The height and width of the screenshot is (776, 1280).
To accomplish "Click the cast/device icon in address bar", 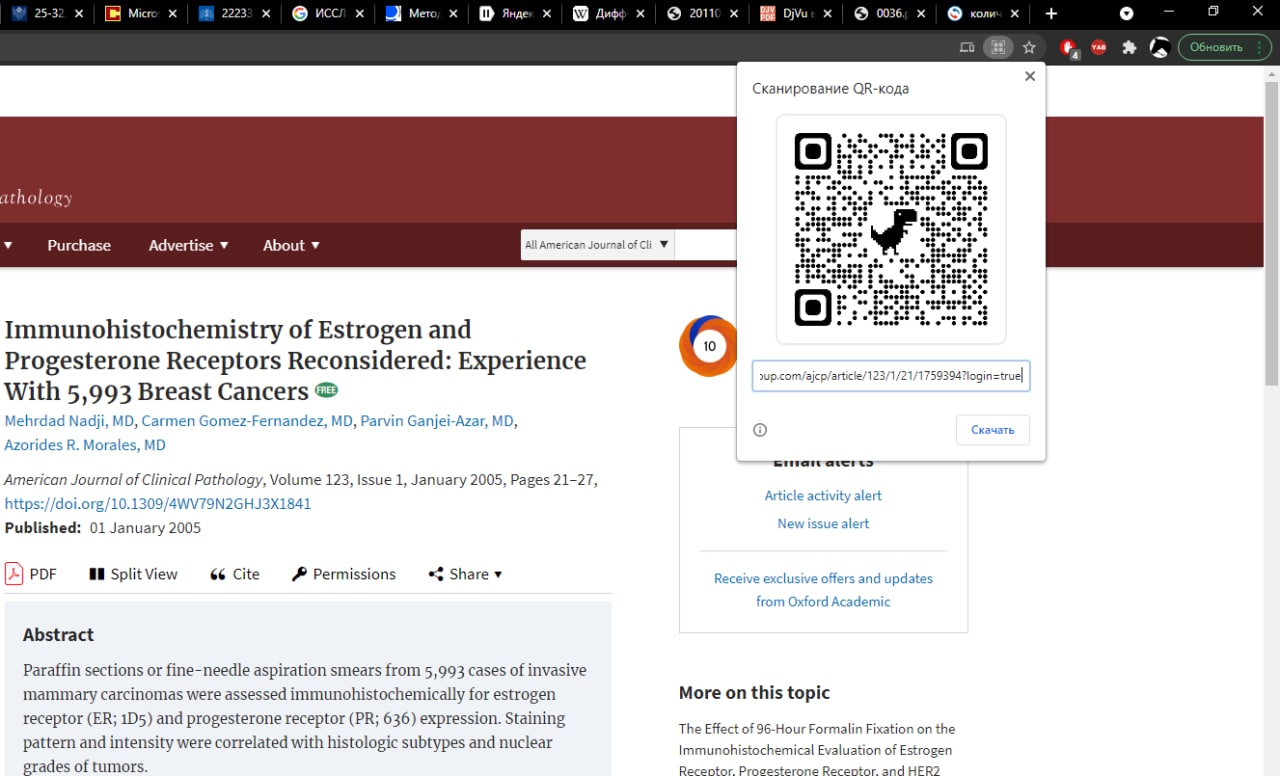I will tap(966, 47).
